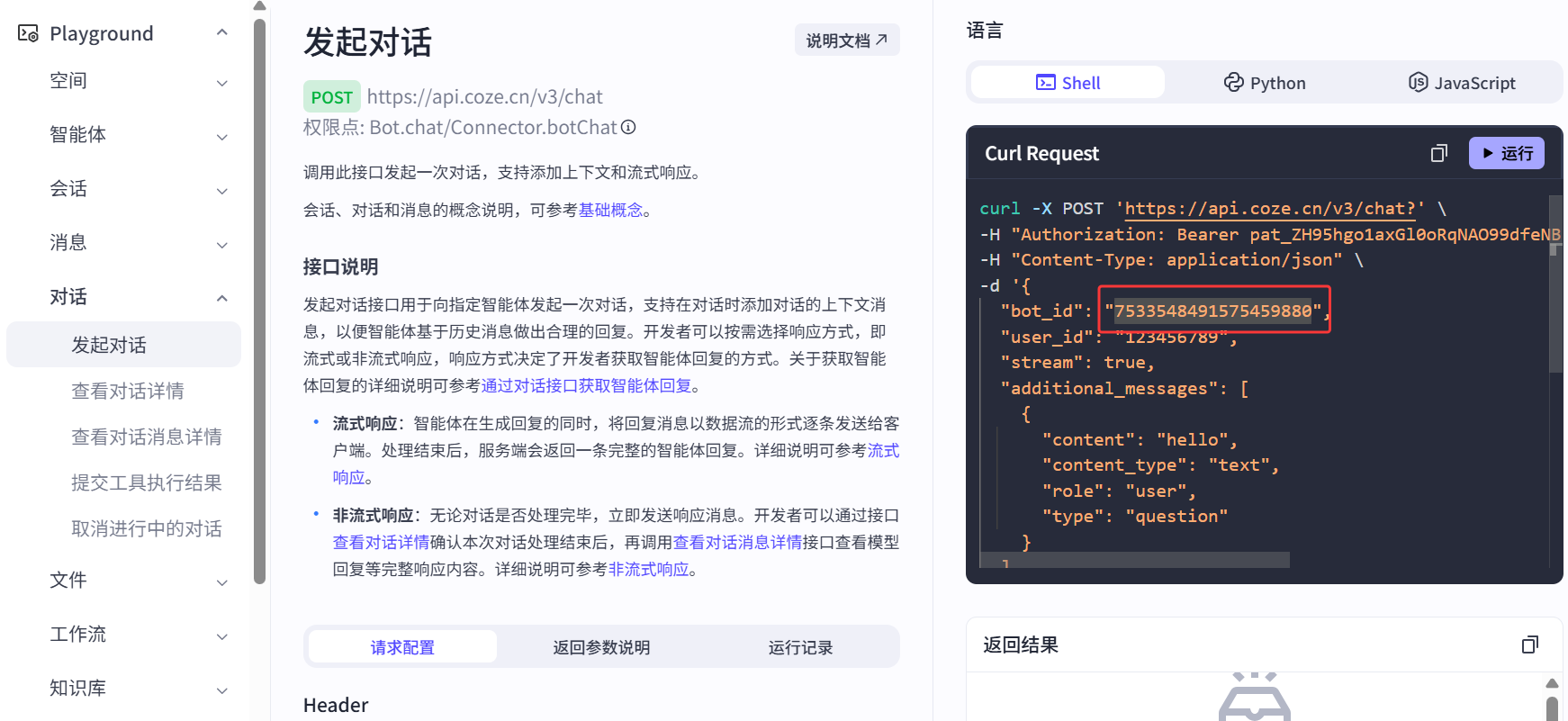Expand the 工作流 menu group
The image size is (1568, 721).
(221, 635)
